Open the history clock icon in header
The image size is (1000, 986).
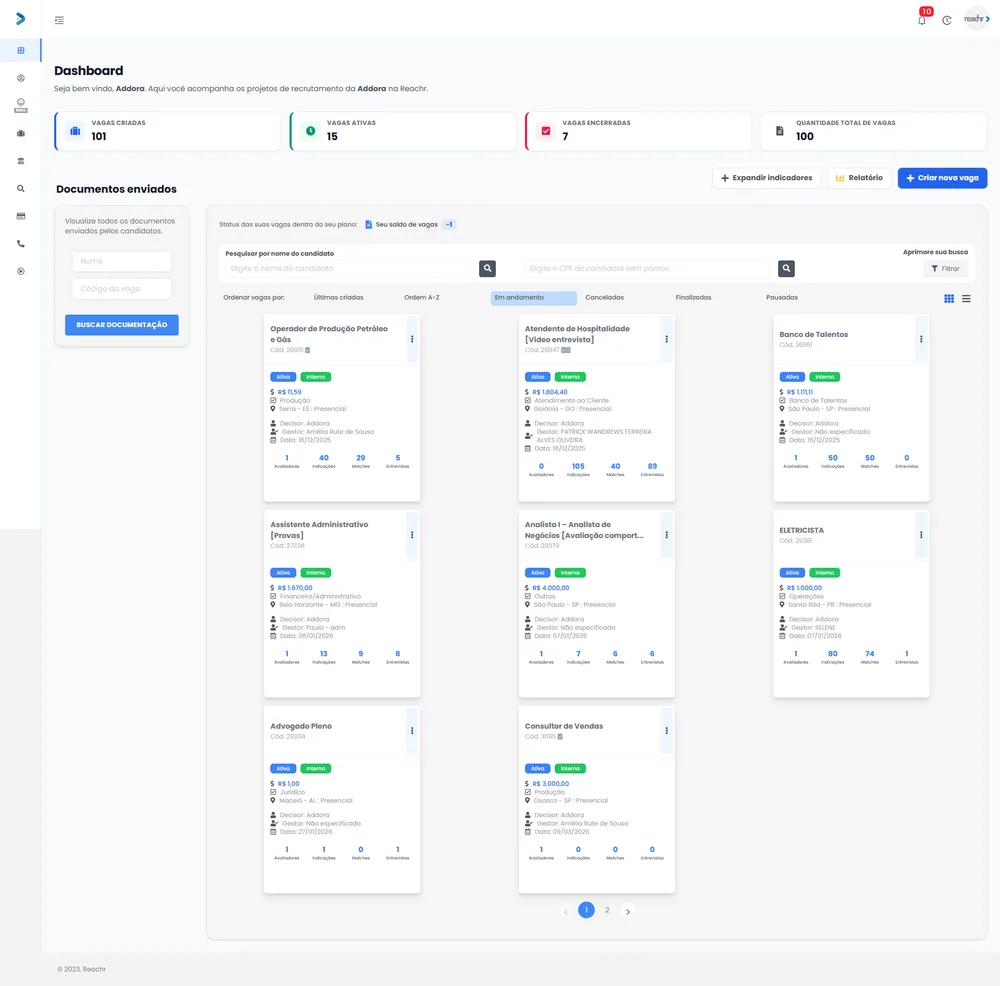[946, 20]
